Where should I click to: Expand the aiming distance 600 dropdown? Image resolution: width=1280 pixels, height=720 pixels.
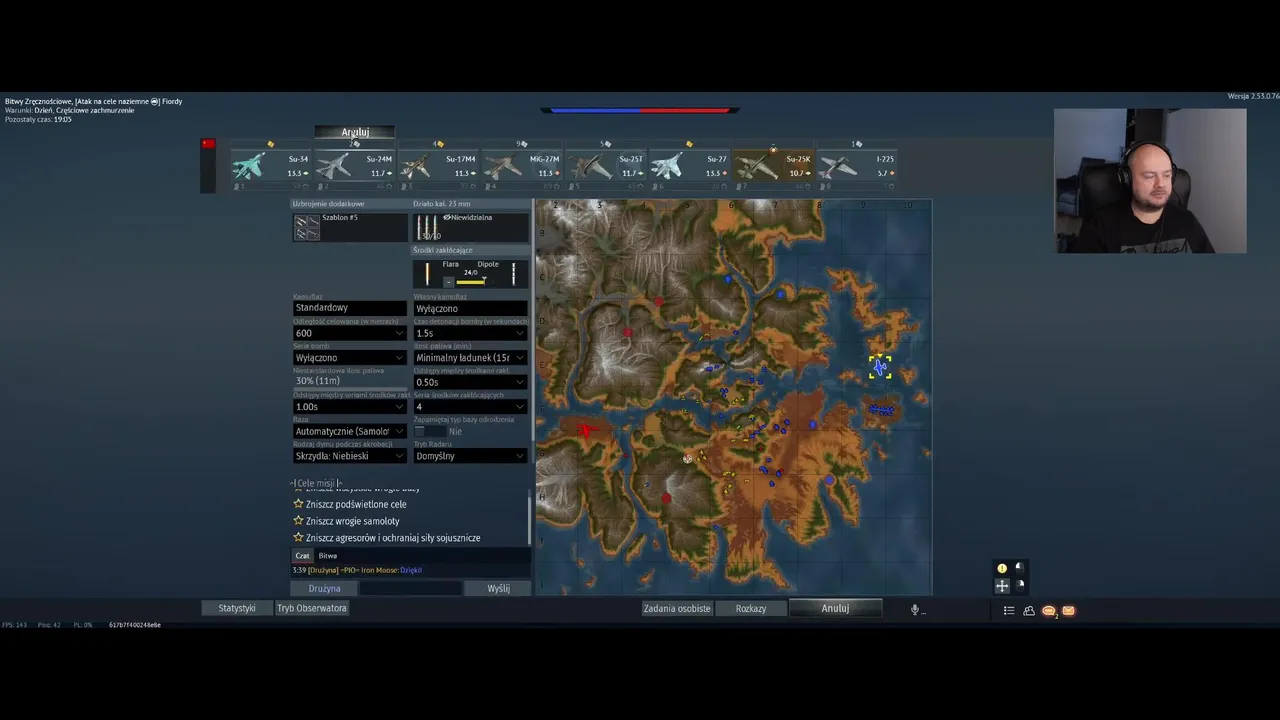[350, 333]
